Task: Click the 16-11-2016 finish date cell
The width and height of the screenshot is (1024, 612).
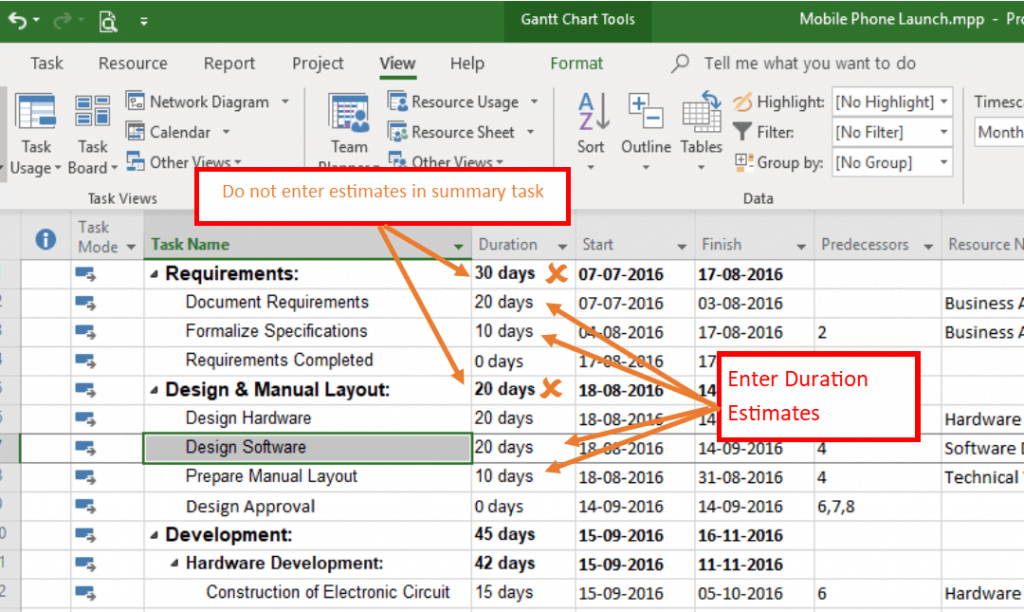Action: point(754,536)
